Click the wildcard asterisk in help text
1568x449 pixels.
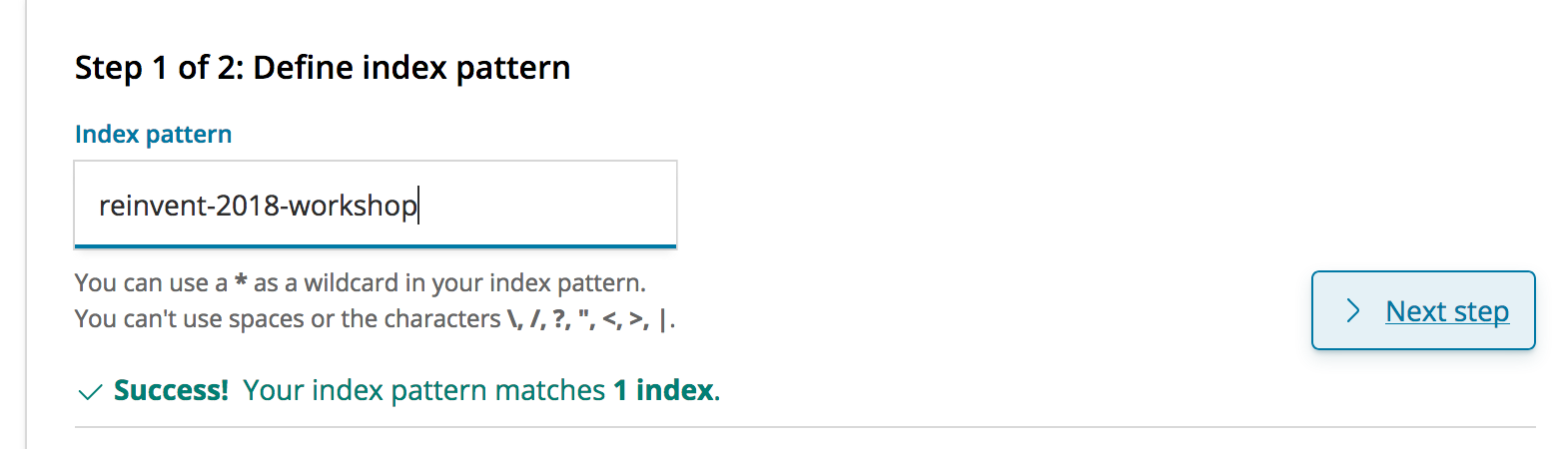(x=241, y=281)
